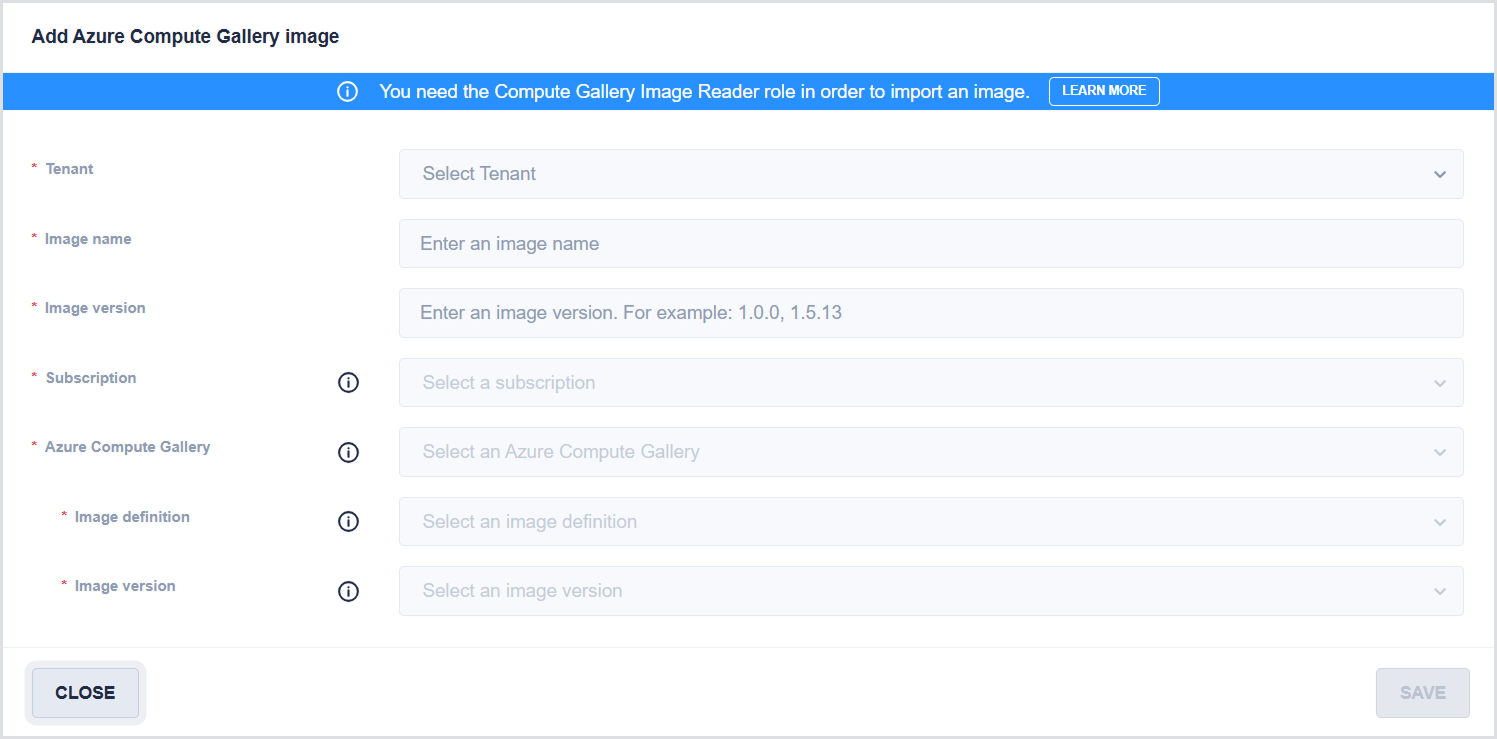
Task: Click the Tenant field label
Action: 69,169
